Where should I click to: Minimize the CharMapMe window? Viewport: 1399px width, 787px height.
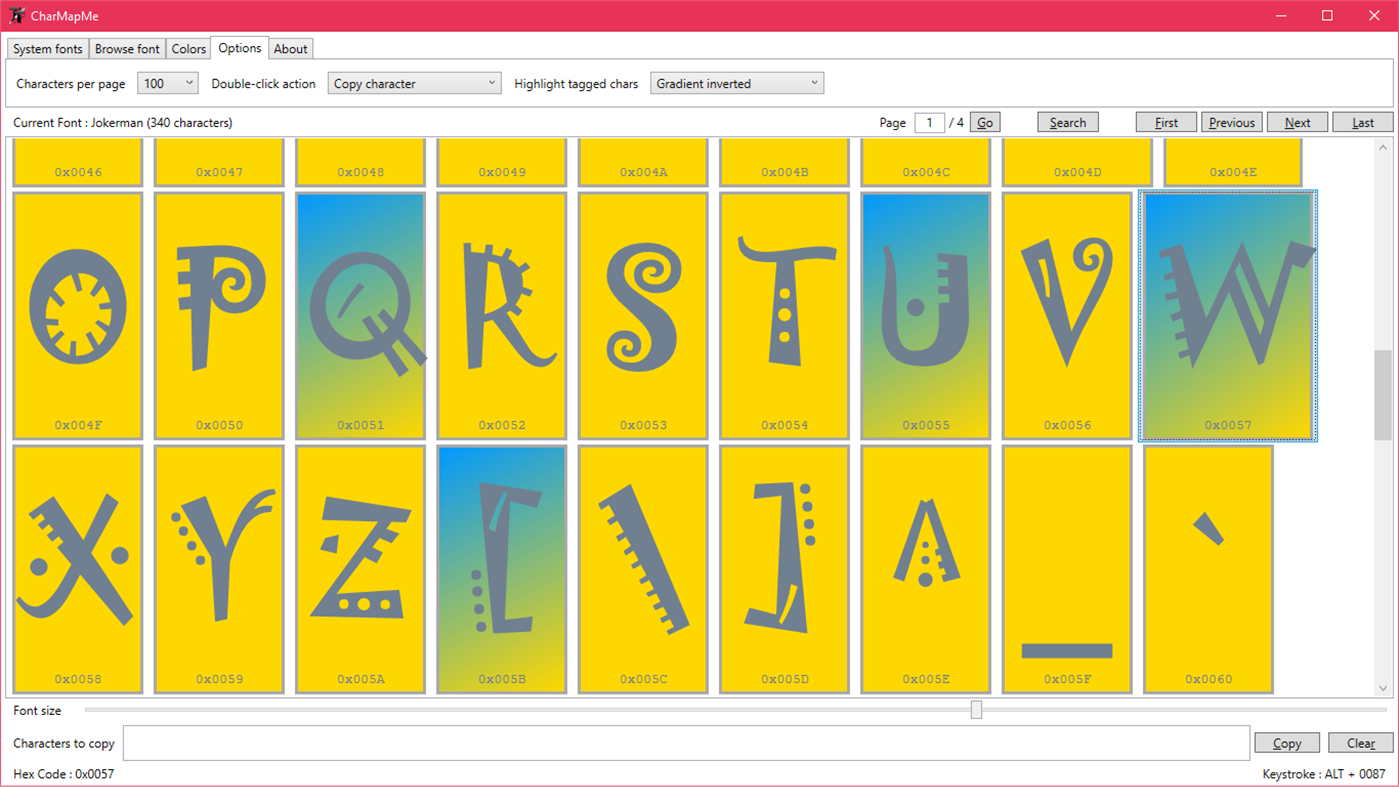point(1281,16)
